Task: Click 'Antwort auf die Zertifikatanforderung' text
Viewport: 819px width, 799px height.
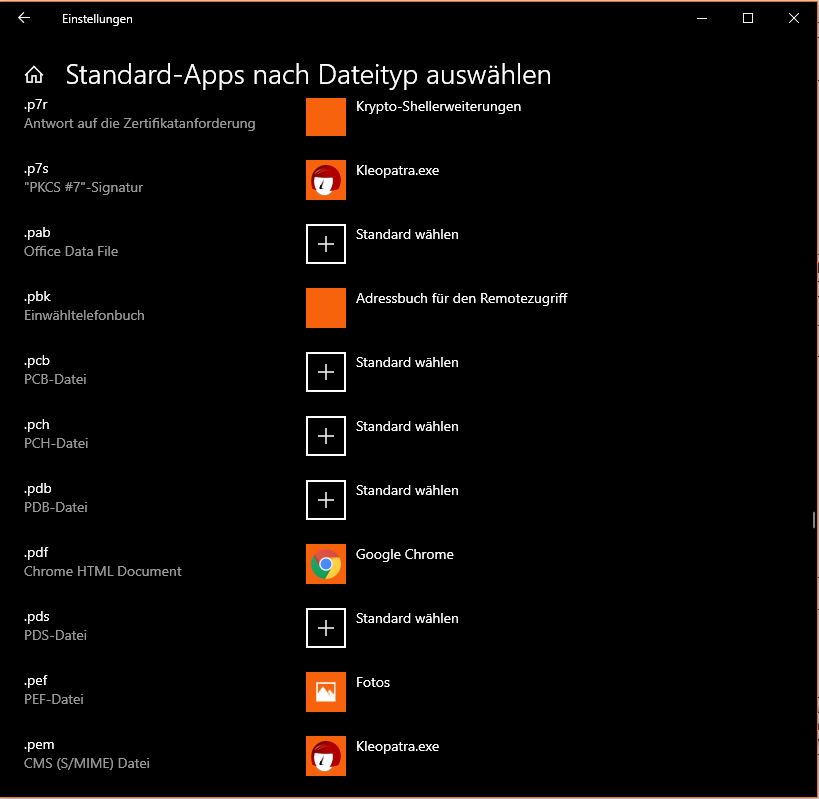Action: pos(139,123)
